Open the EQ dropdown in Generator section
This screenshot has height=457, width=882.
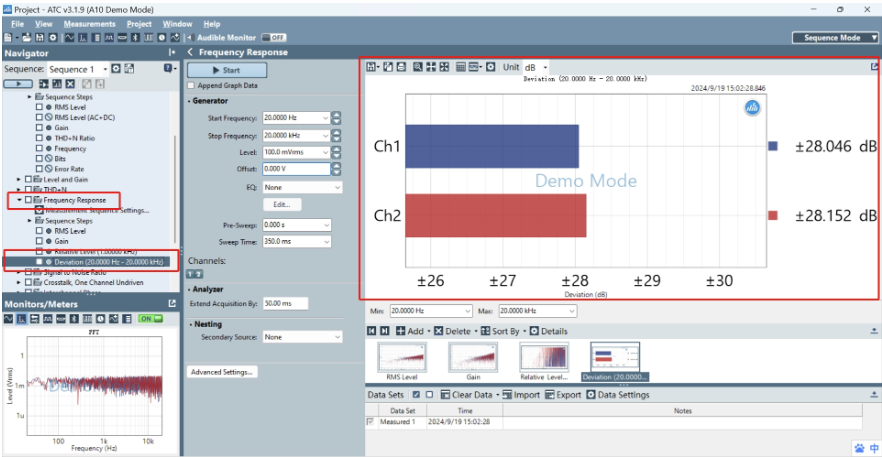click(302, 187)
